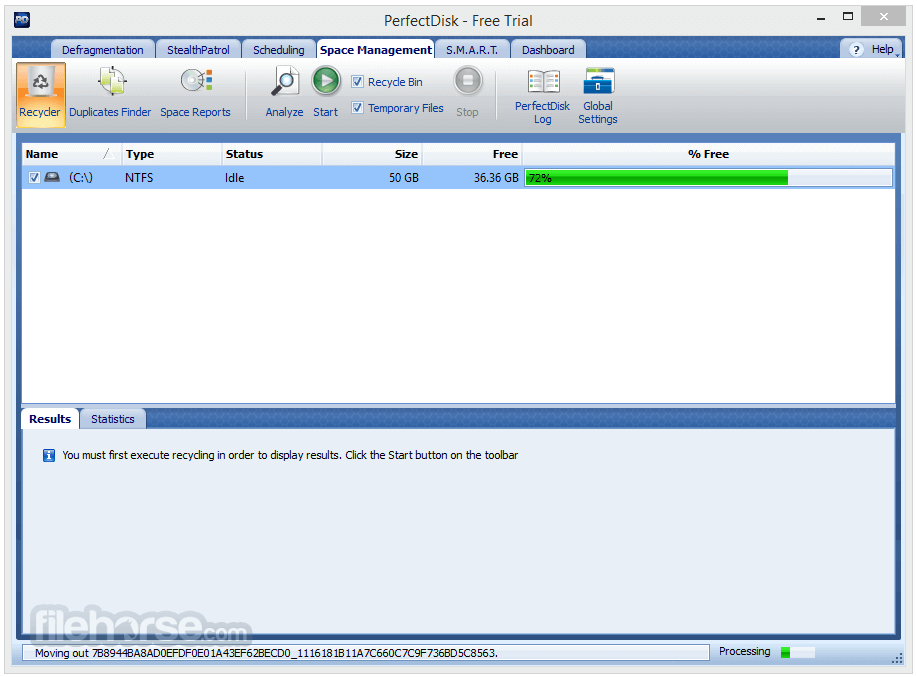Sort by the Status column header
917x677 pixels.
tap(272, 154)
